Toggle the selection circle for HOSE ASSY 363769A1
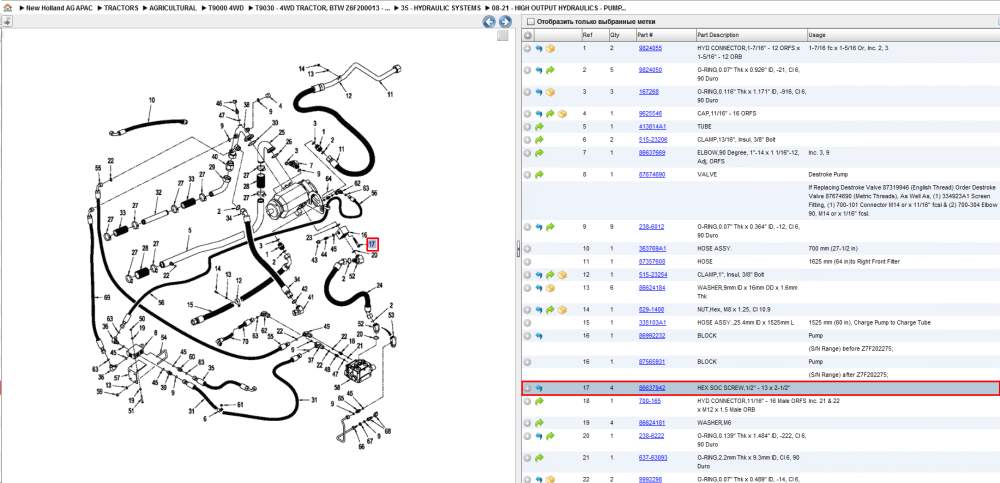The width and height of the screenshot is (1000, 483). pyautogui.click(x=527, y=248)
